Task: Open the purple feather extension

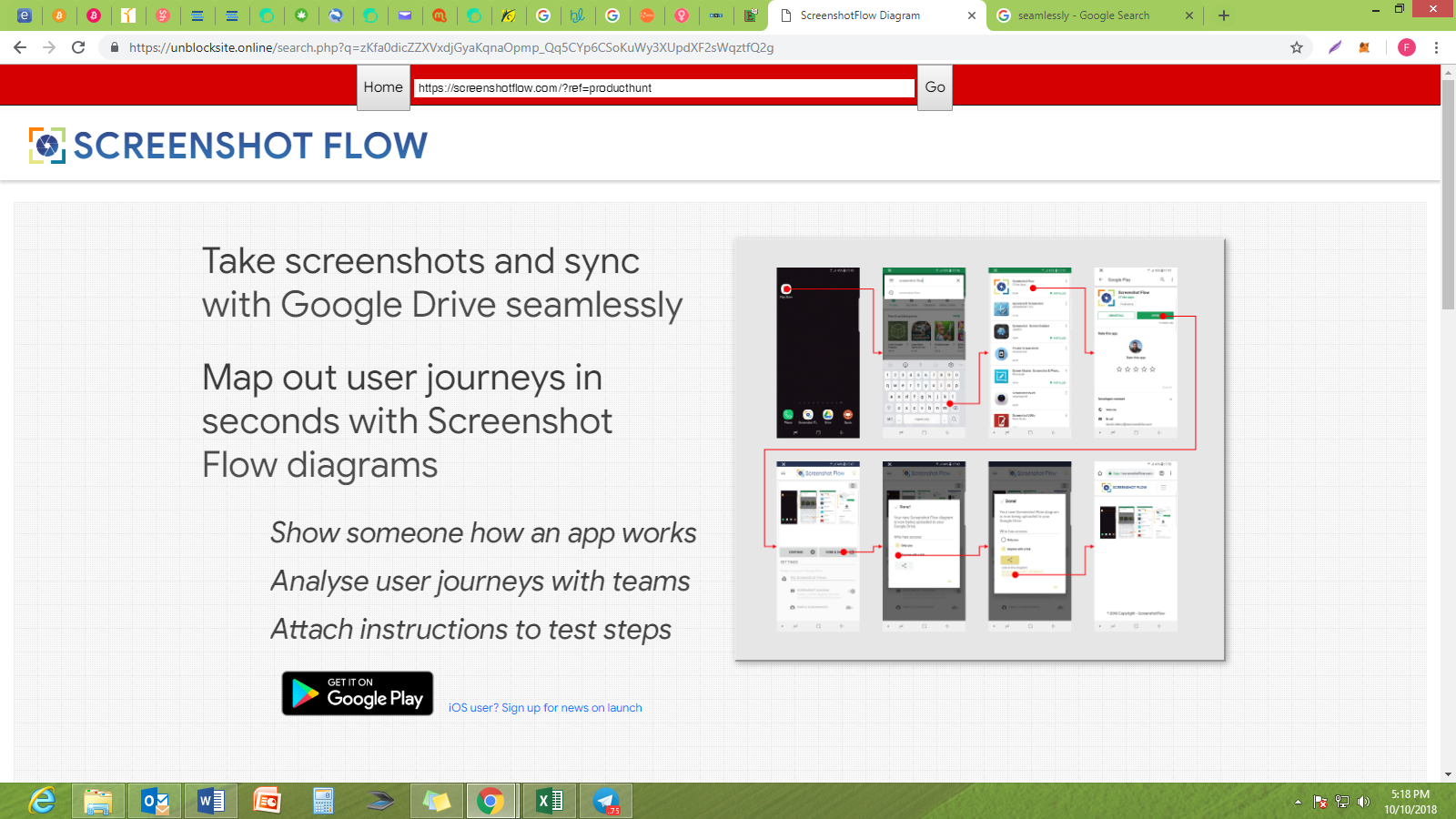Action: [1335, 47]
